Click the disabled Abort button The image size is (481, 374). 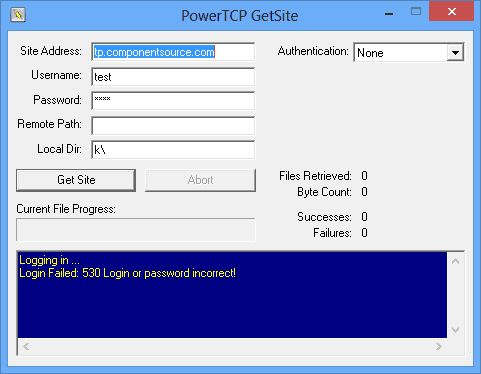[x=200, y=180]
